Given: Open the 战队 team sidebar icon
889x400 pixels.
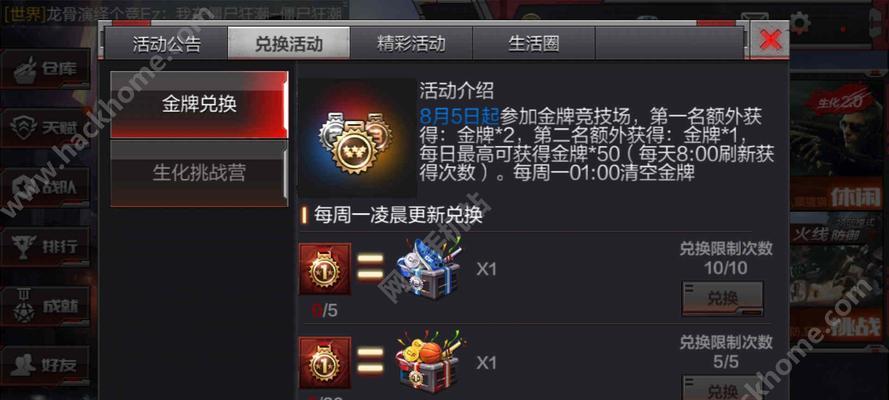Looking at the screenshot, I should click(x=45, y=188).
